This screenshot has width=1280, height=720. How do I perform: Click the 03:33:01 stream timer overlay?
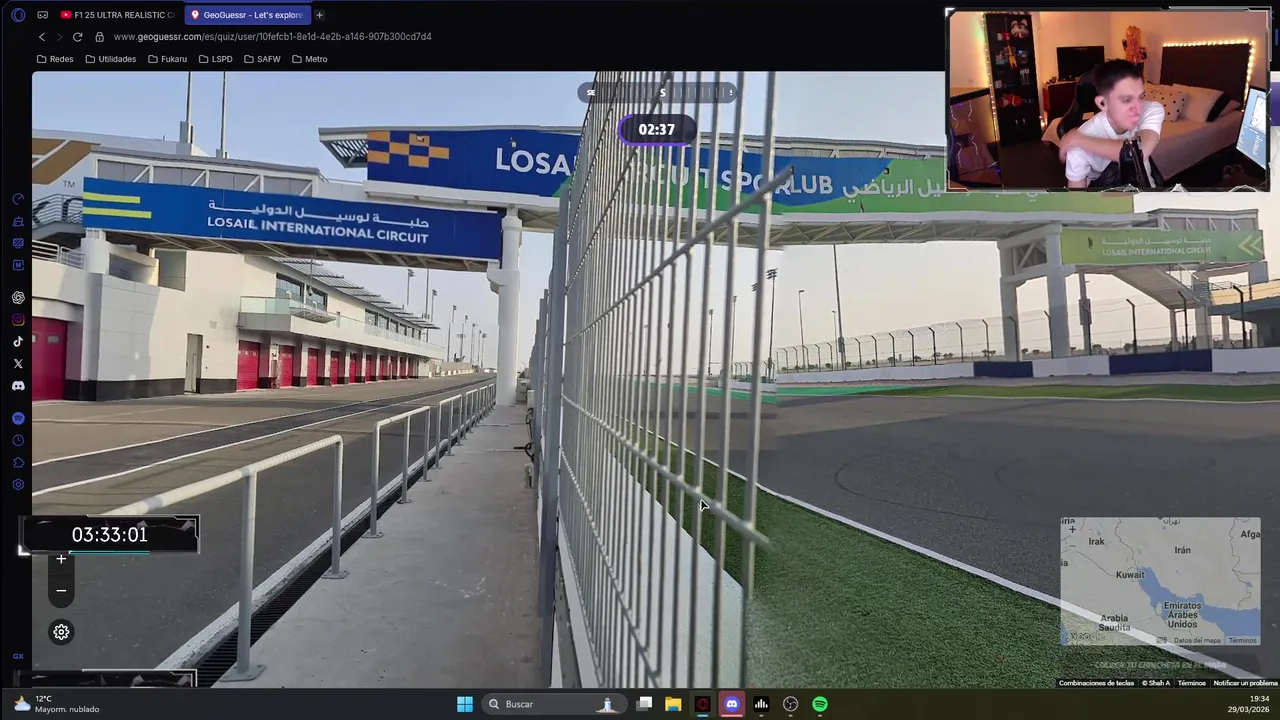[x=109, y=534]
